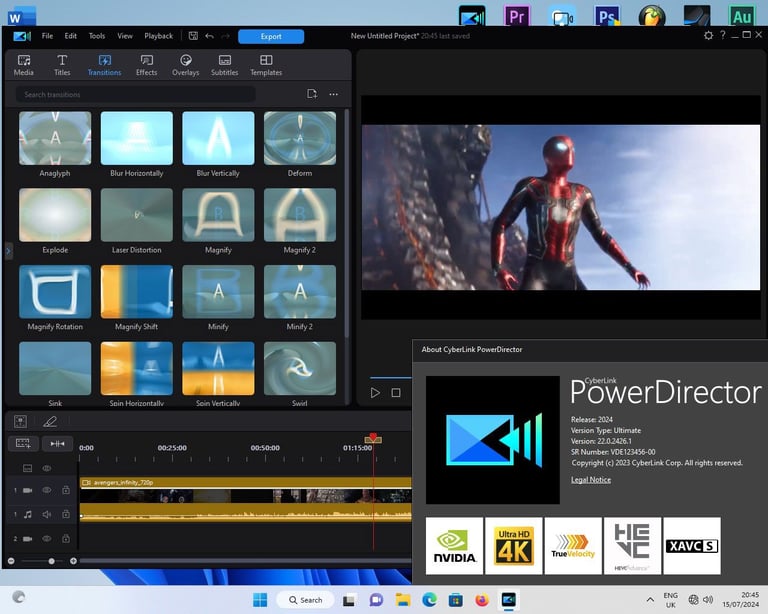Open the View menu
Viewport: 768px width, 614px height.
(125, 36)
